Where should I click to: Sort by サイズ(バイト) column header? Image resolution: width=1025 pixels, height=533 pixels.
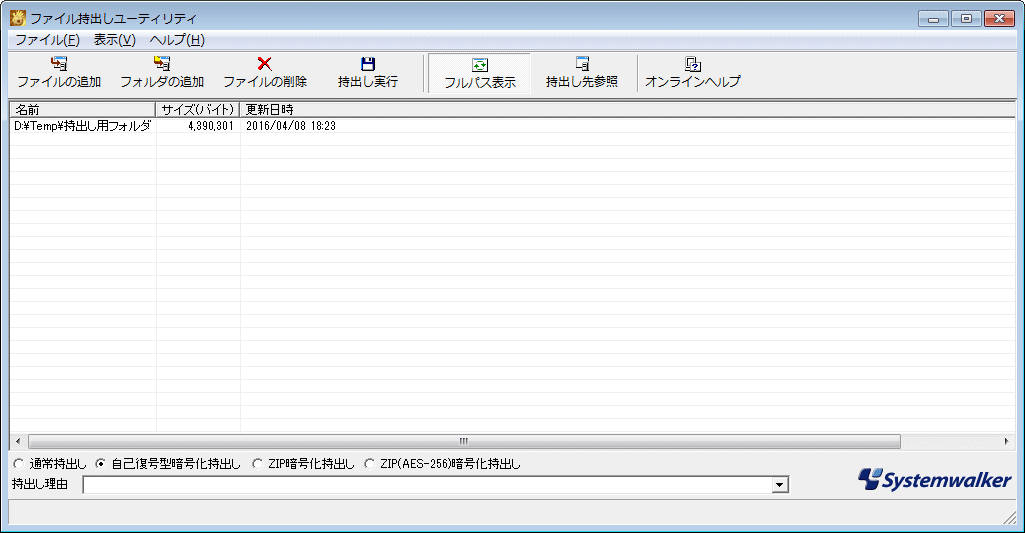[198, 109]
